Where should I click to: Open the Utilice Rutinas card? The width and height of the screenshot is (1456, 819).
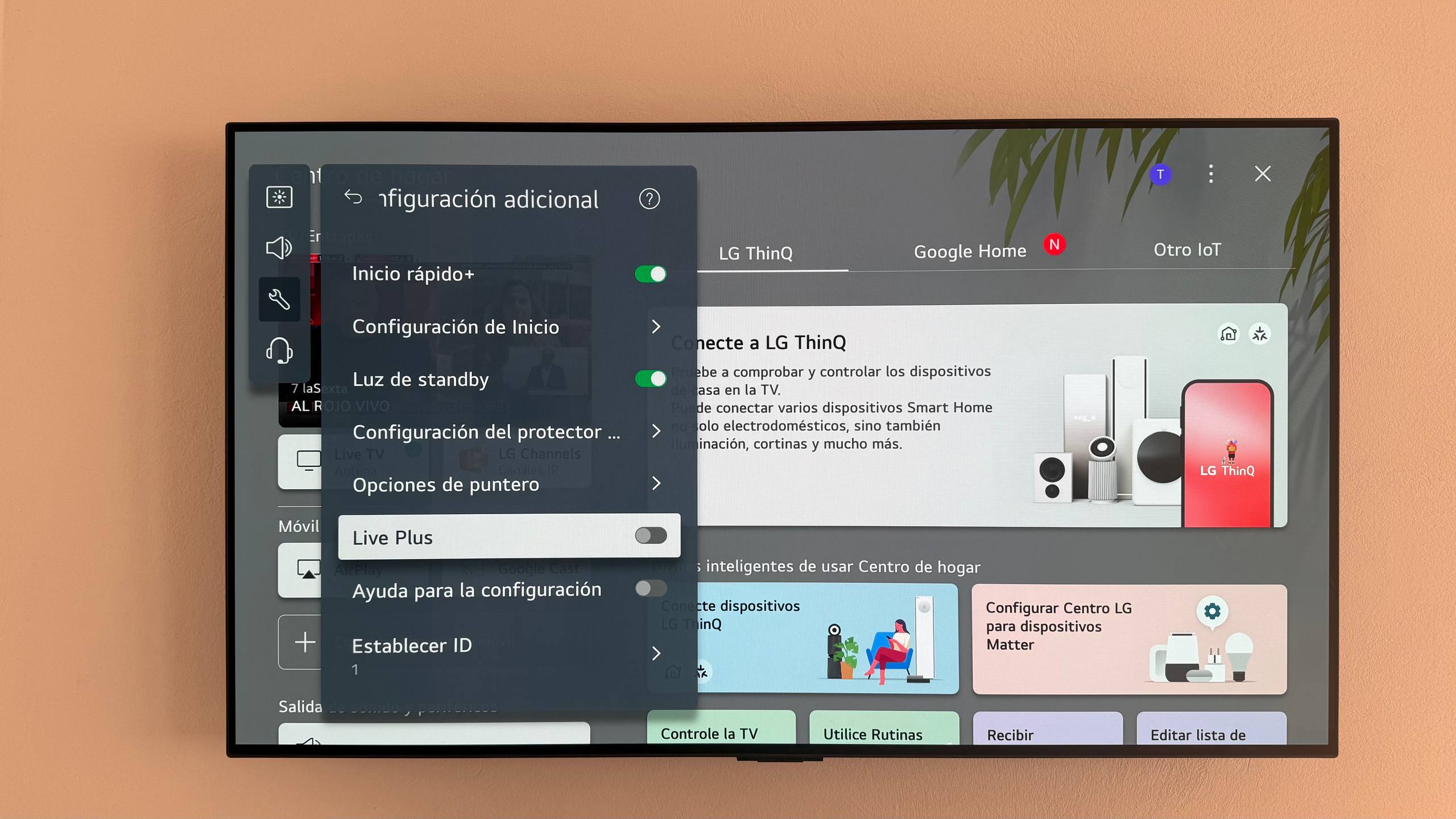[x=884, y=728]
